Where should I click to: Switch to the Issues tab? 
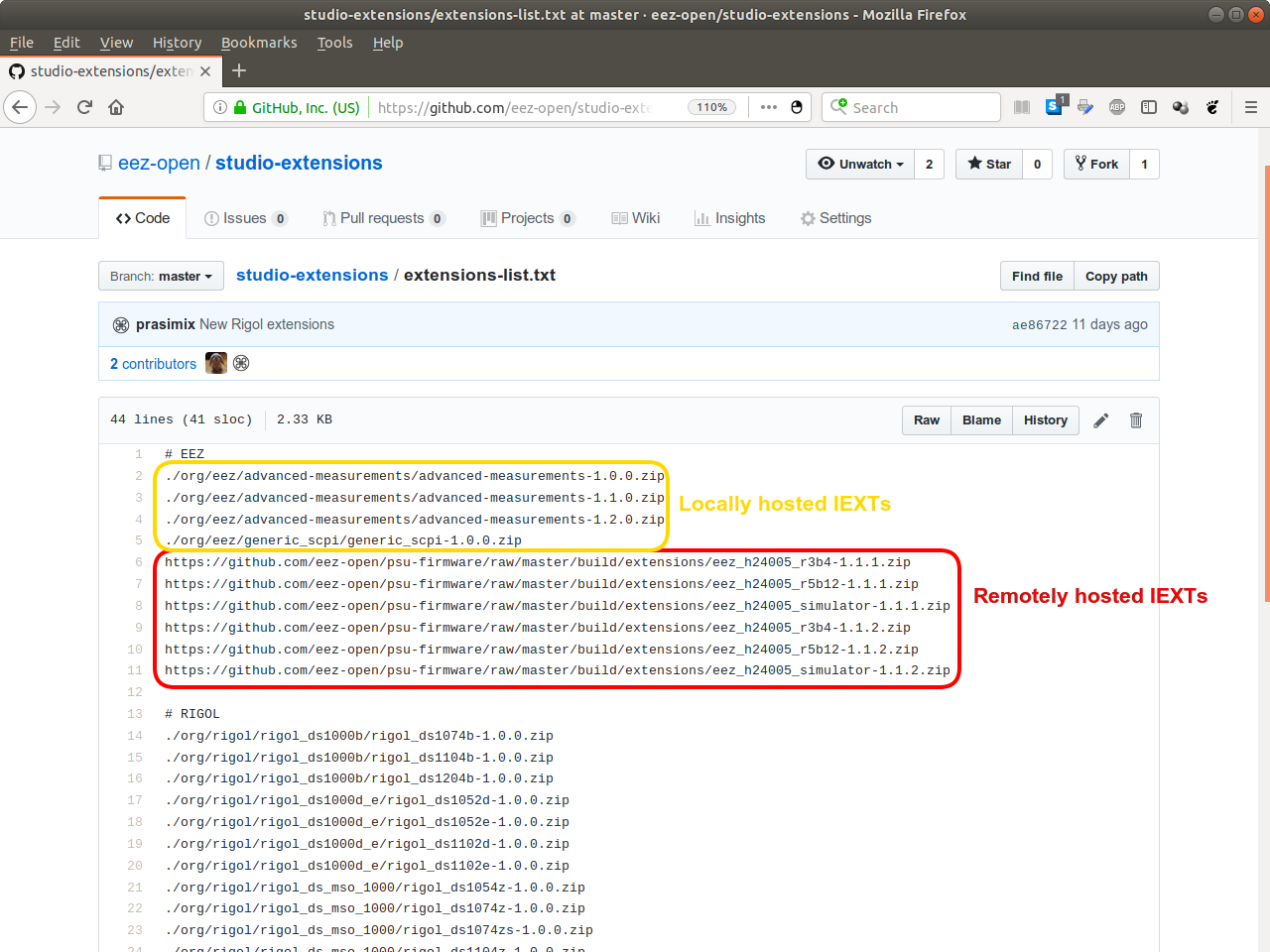click(x=246, y=218)
